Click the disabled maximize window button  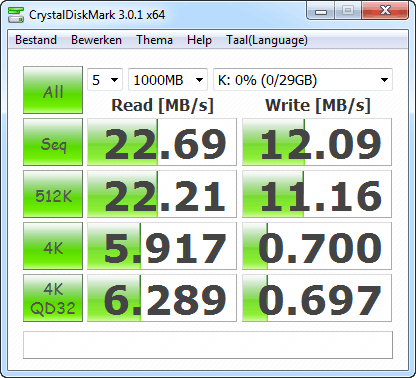click(348, 11)
